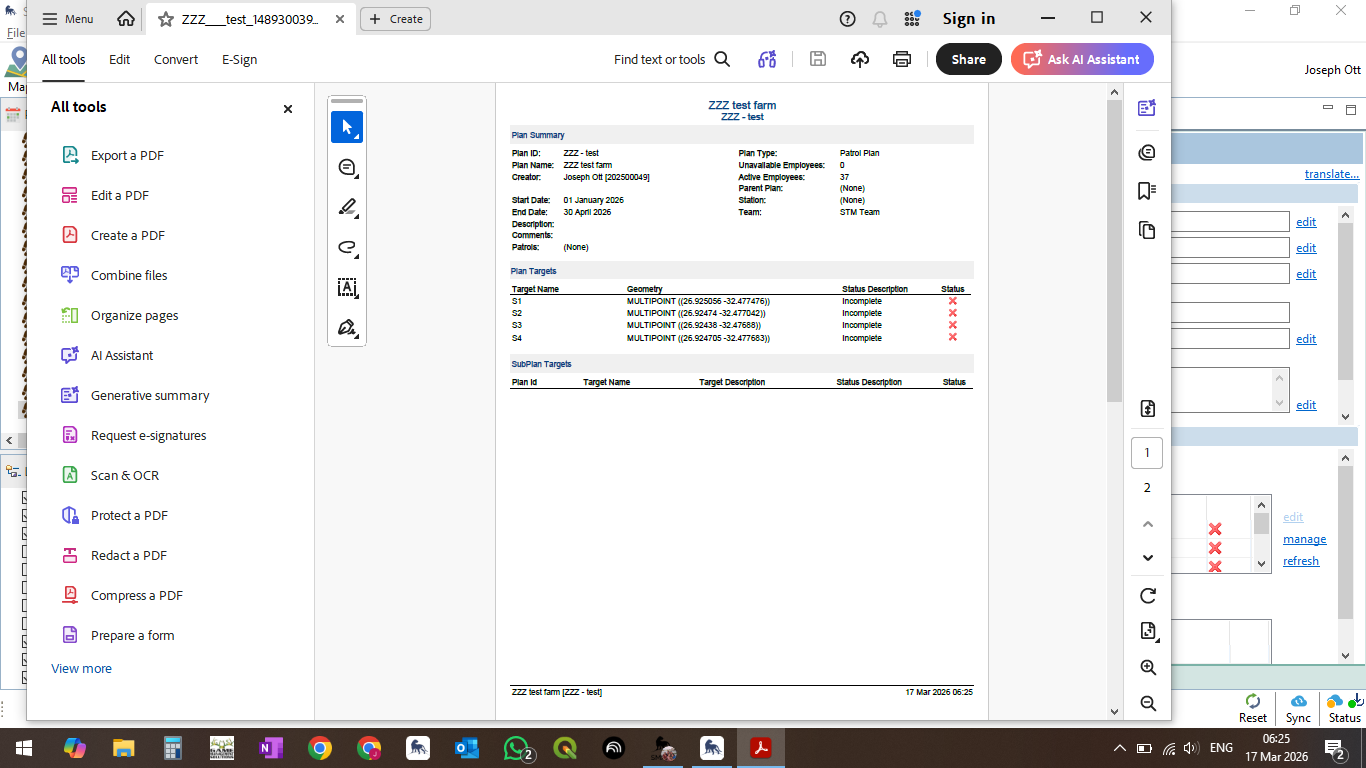This screenshot has height=768, width=1366.
Task: Click the Ask AI Assistant button
Action: (x=1082, y=59)
